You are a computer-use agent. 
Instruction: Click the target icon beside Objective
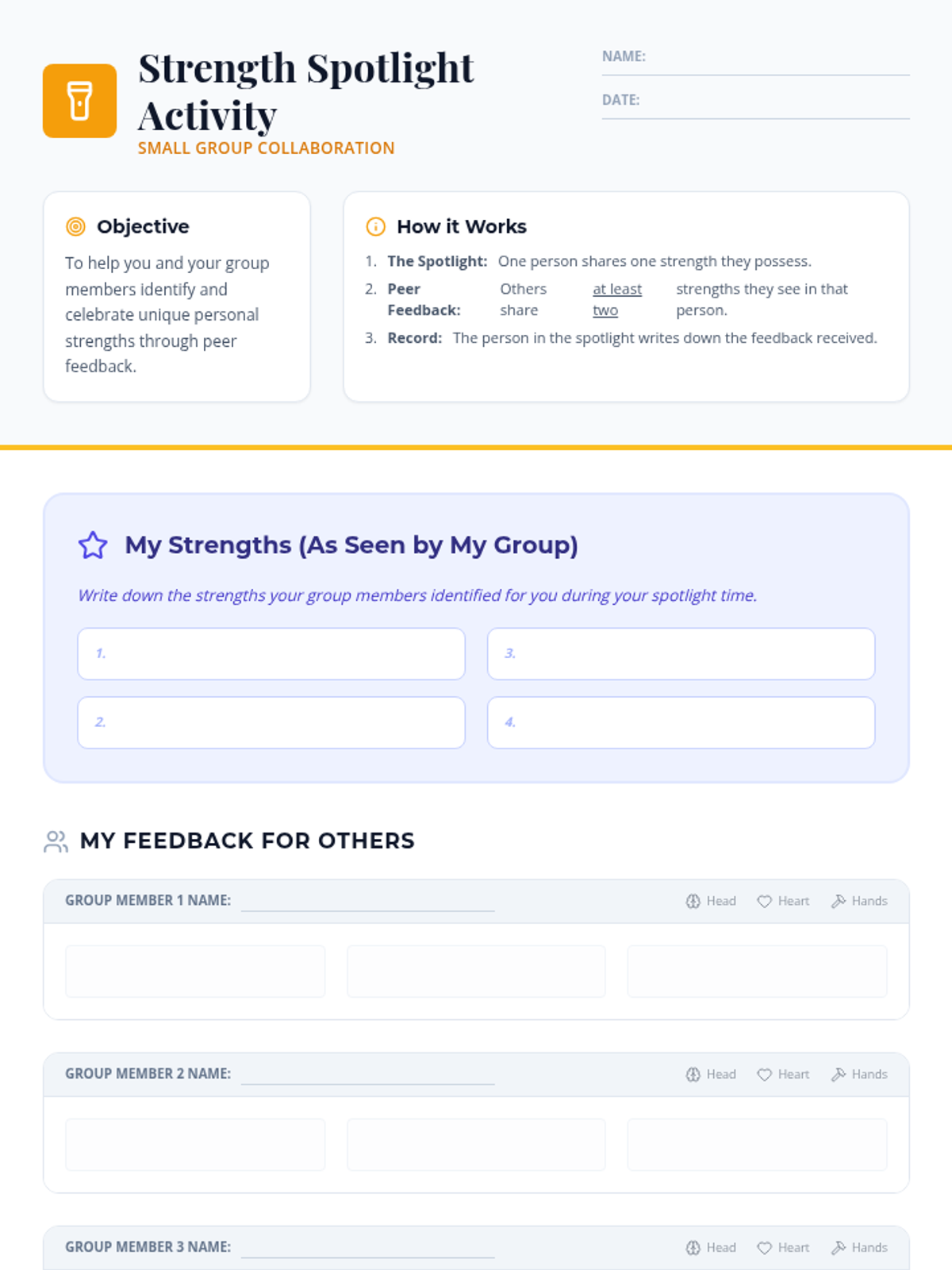click(x=75, y=227)
